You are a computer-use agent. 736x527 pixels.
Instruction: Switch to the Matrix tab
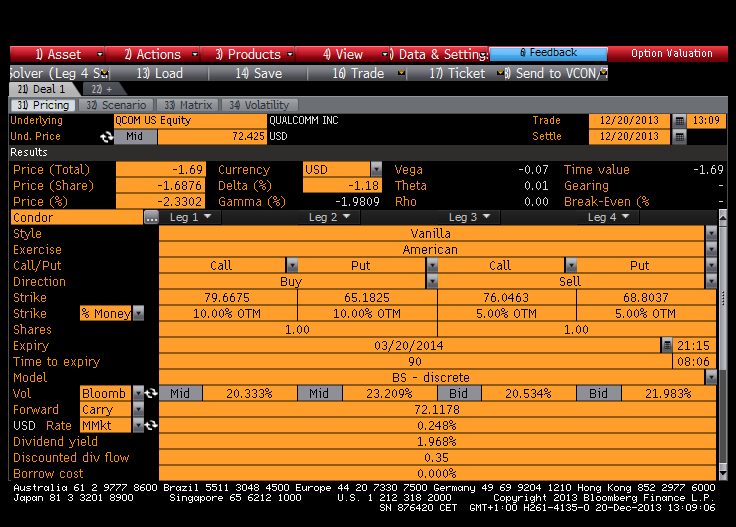(x=188, y=105)
